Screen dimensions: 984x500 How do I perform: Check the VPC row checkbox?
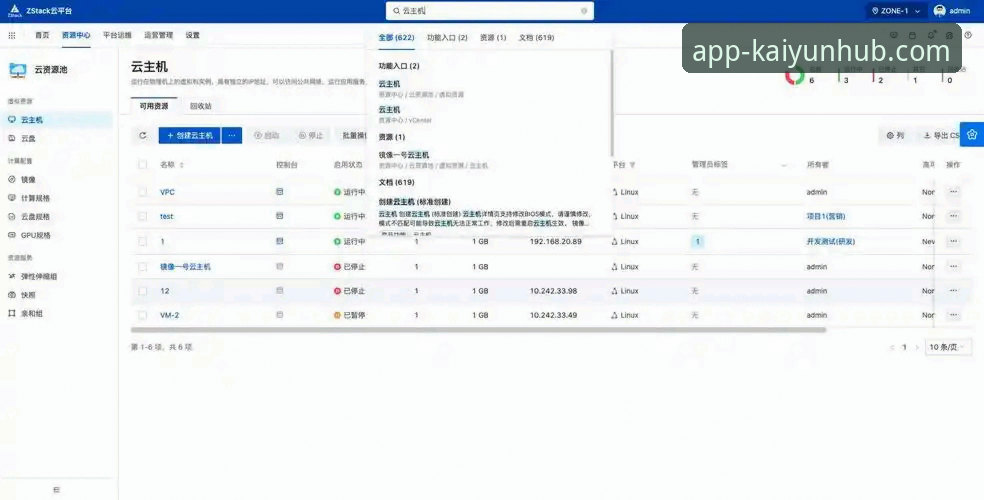142,192
